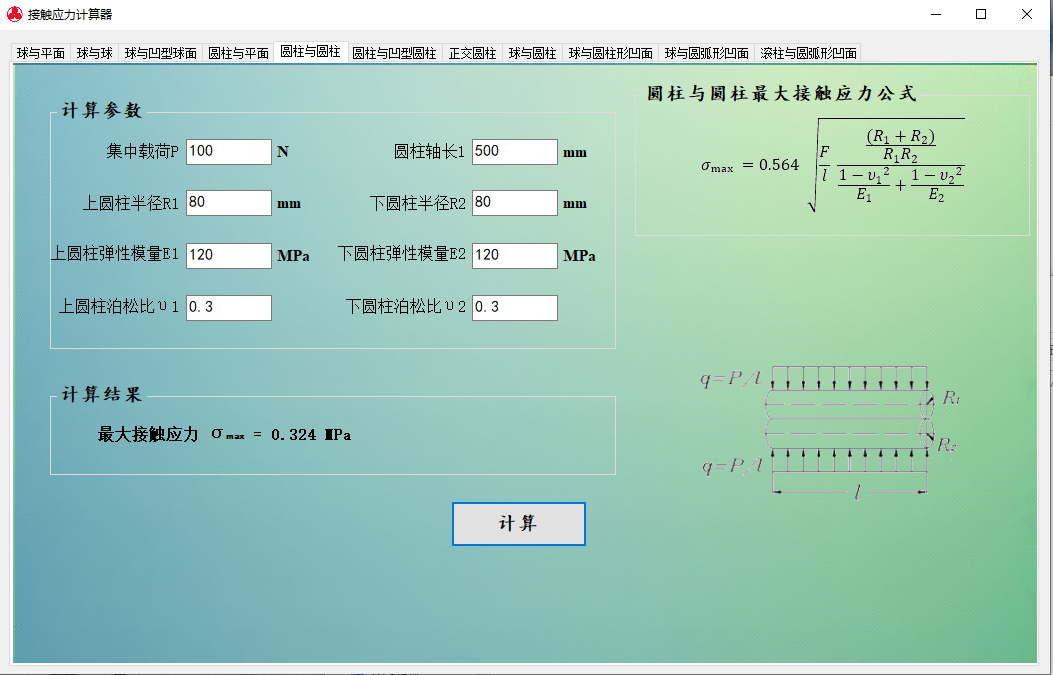
Task: Open the 球与球 tab
Action: coord(95,54)
